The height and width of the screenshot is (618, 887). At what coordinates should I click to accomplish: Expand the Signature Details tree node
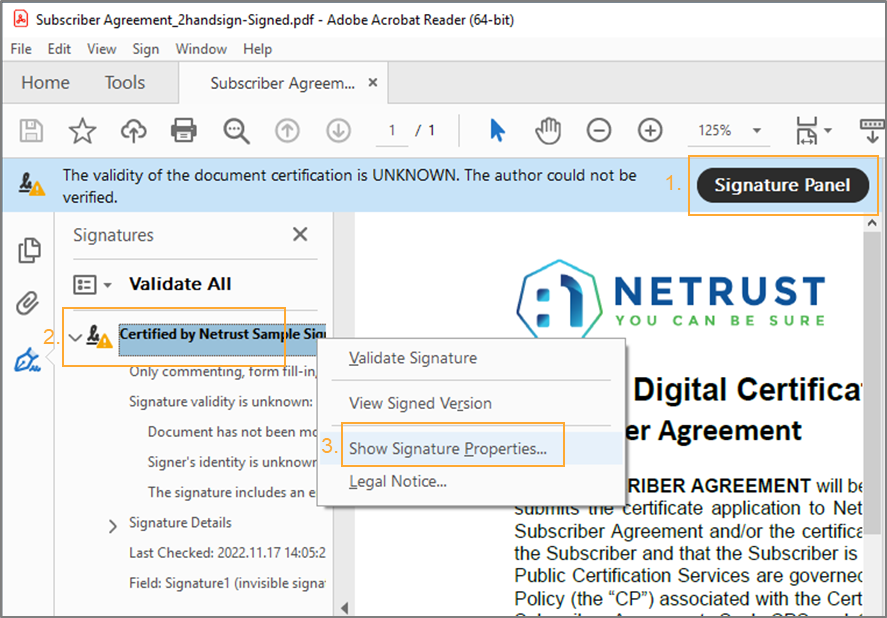(113, 525)
